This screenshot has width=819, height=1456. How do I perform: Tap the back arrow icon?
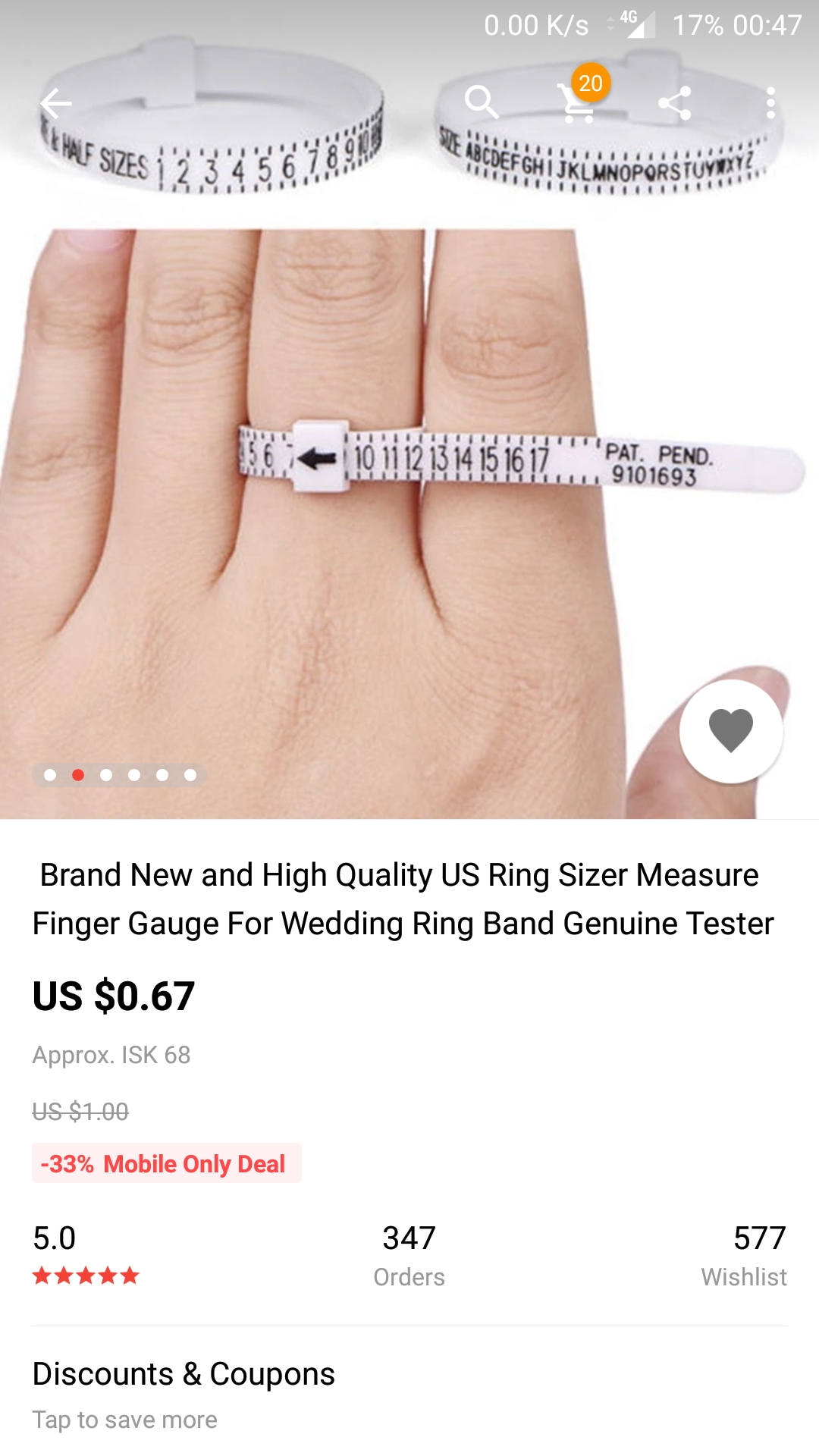click(56, 103)
